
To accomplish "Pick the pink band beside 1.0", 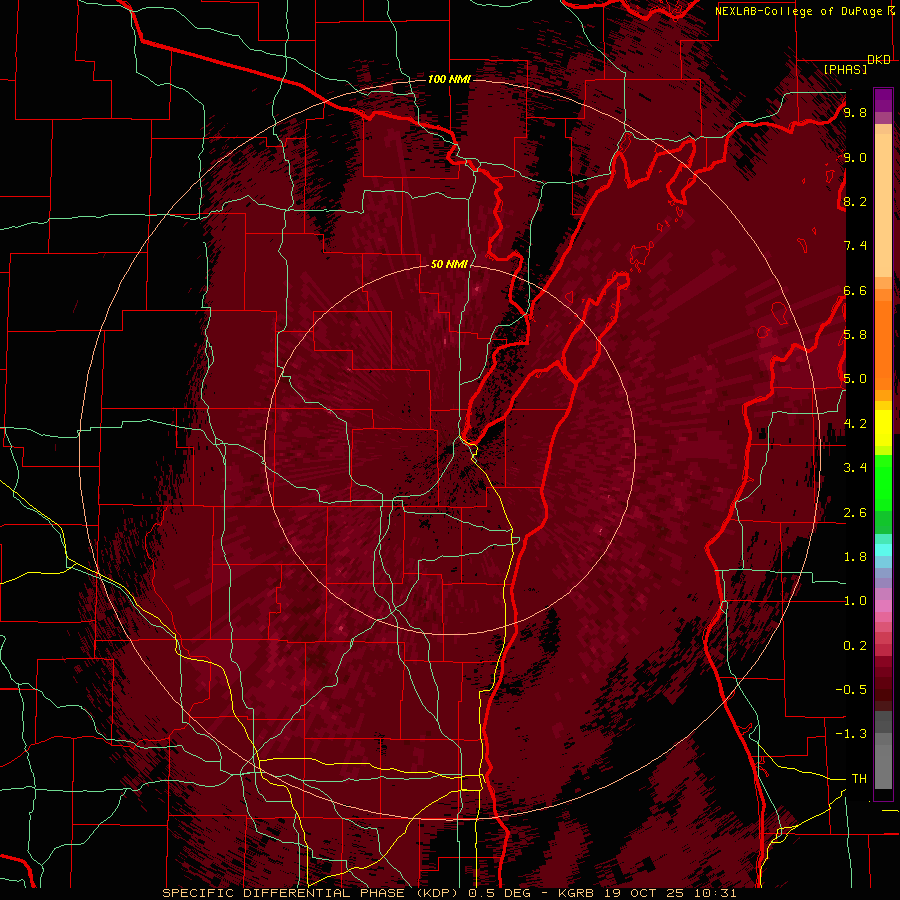I will coord(883,605).
